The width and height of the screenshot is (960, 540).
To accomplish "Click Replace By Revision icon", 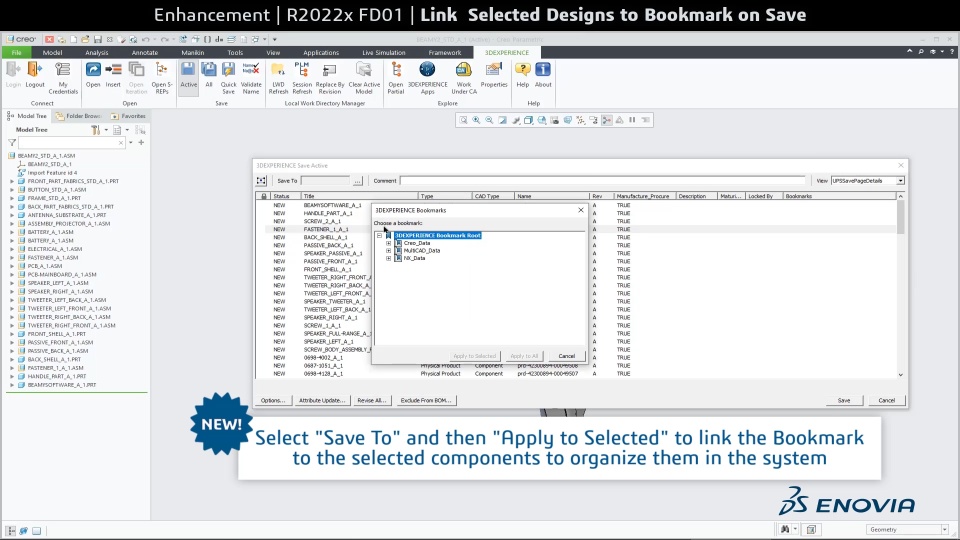I will [329, 78].
